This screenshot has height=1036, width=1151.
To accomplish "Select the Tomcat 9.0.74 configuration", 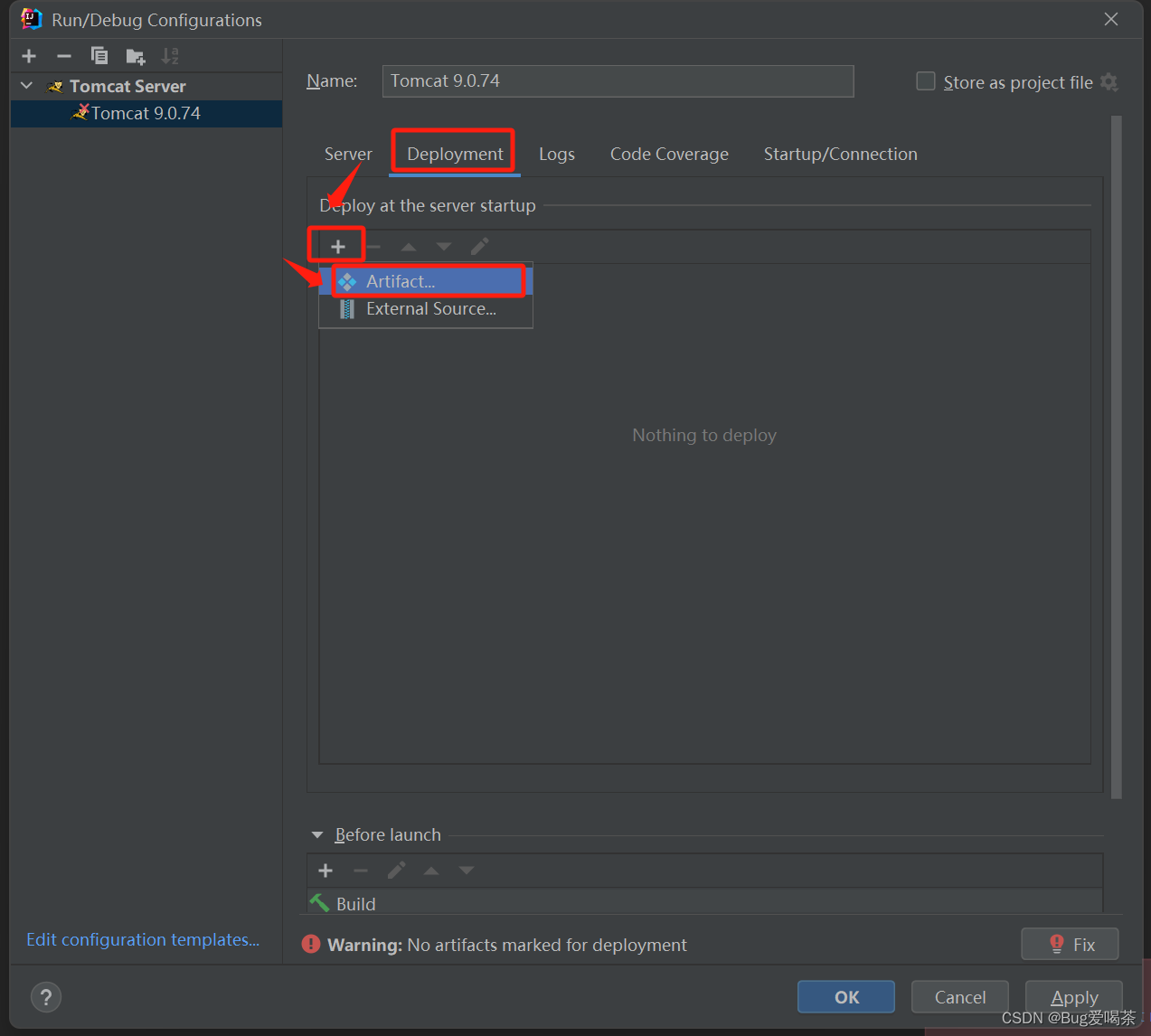I will 146,113.
